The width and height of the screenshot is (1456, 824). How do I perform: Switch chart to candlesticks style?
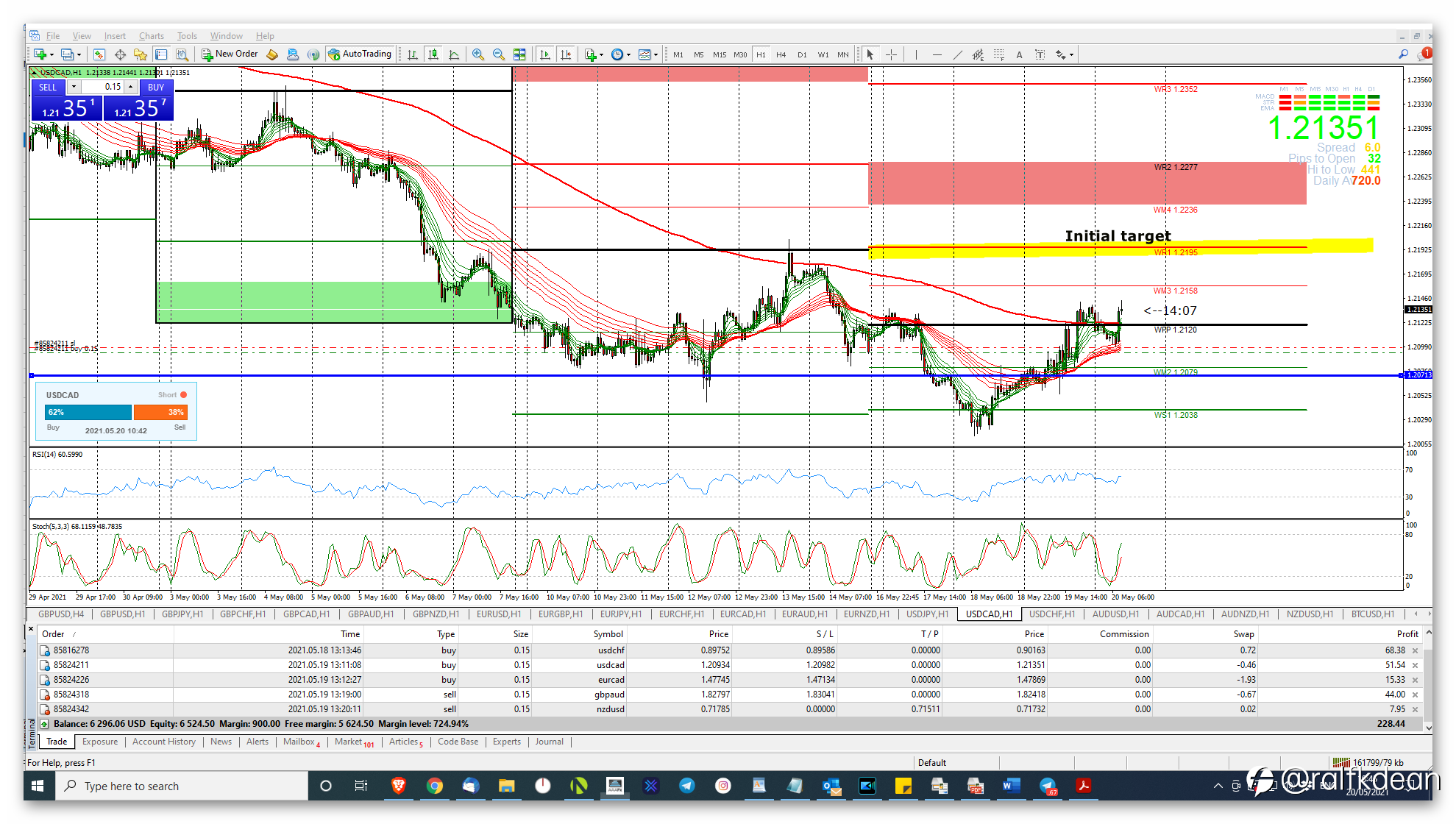(433, 54)
